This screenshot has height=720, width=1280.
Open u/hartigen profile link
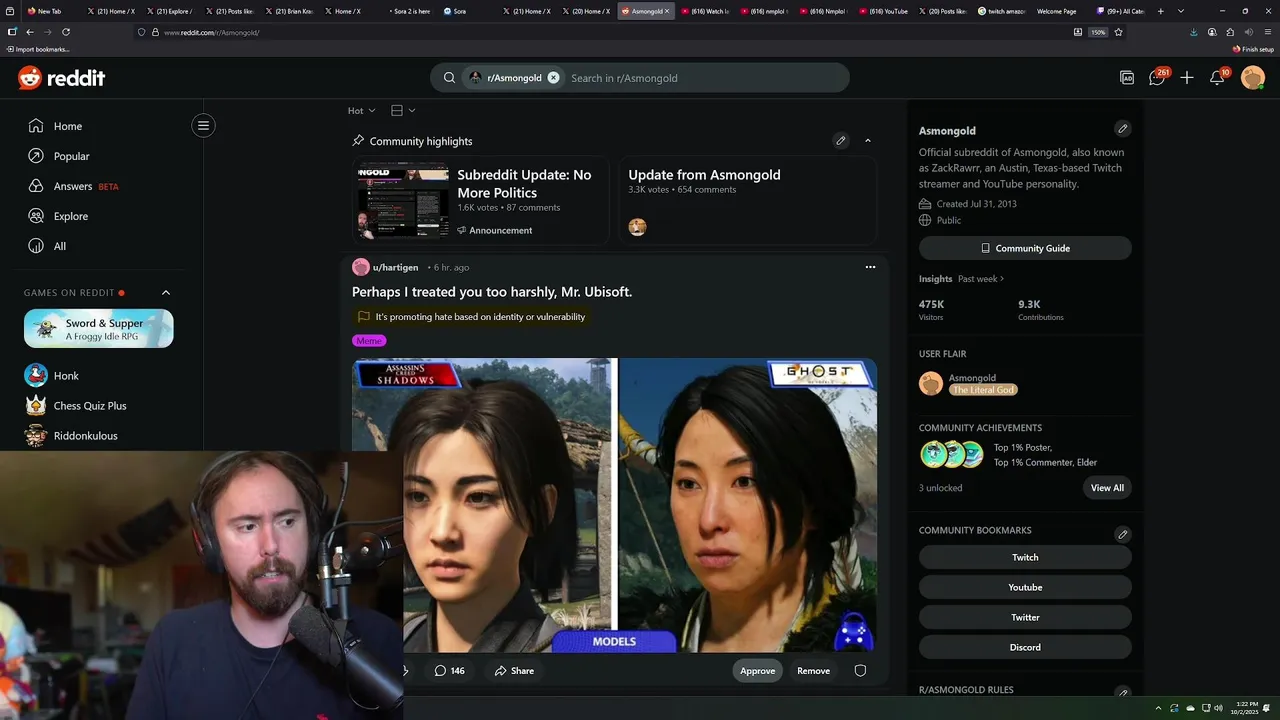point(395,268)
